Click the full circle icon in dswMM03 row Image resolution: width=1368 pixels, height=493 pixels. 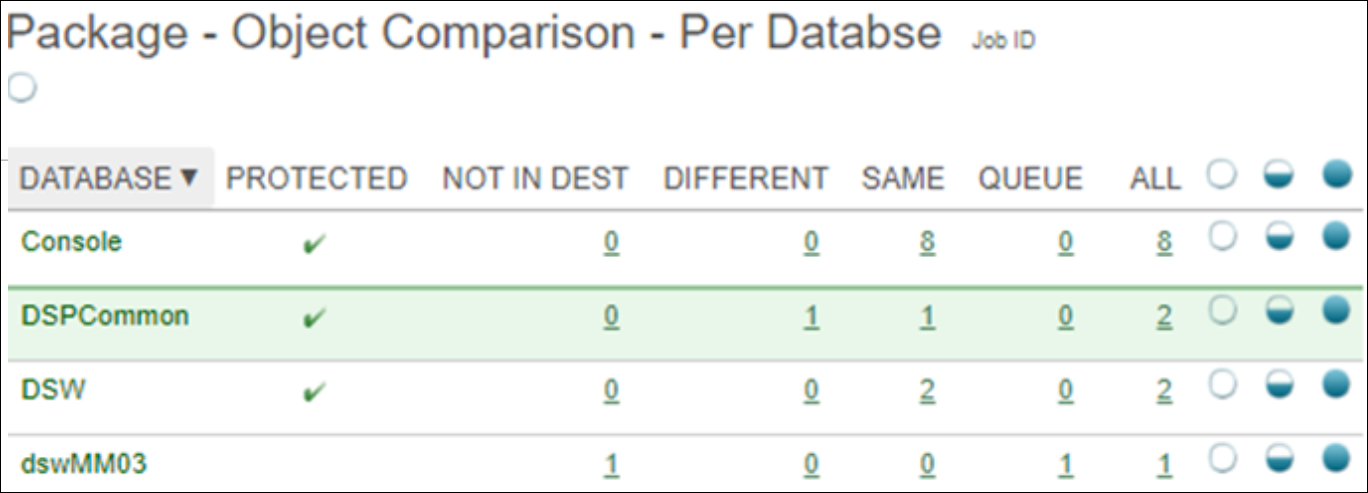pos(1335,459)
